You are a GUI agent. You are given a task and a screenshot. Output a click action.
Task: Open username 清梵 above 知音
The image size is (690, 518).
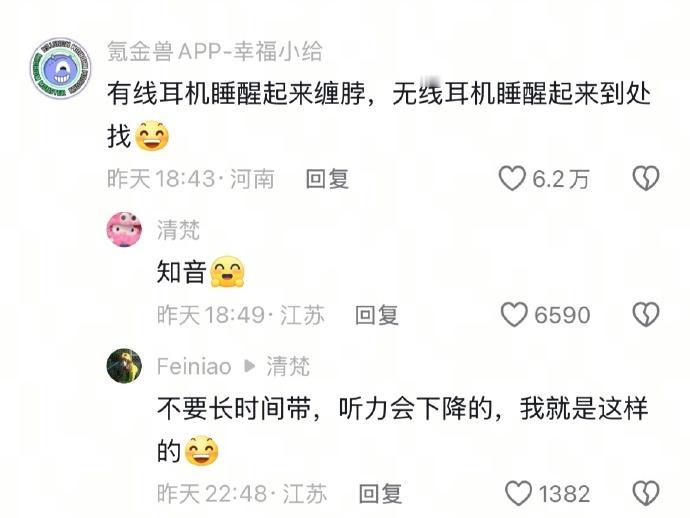point(179,230)
